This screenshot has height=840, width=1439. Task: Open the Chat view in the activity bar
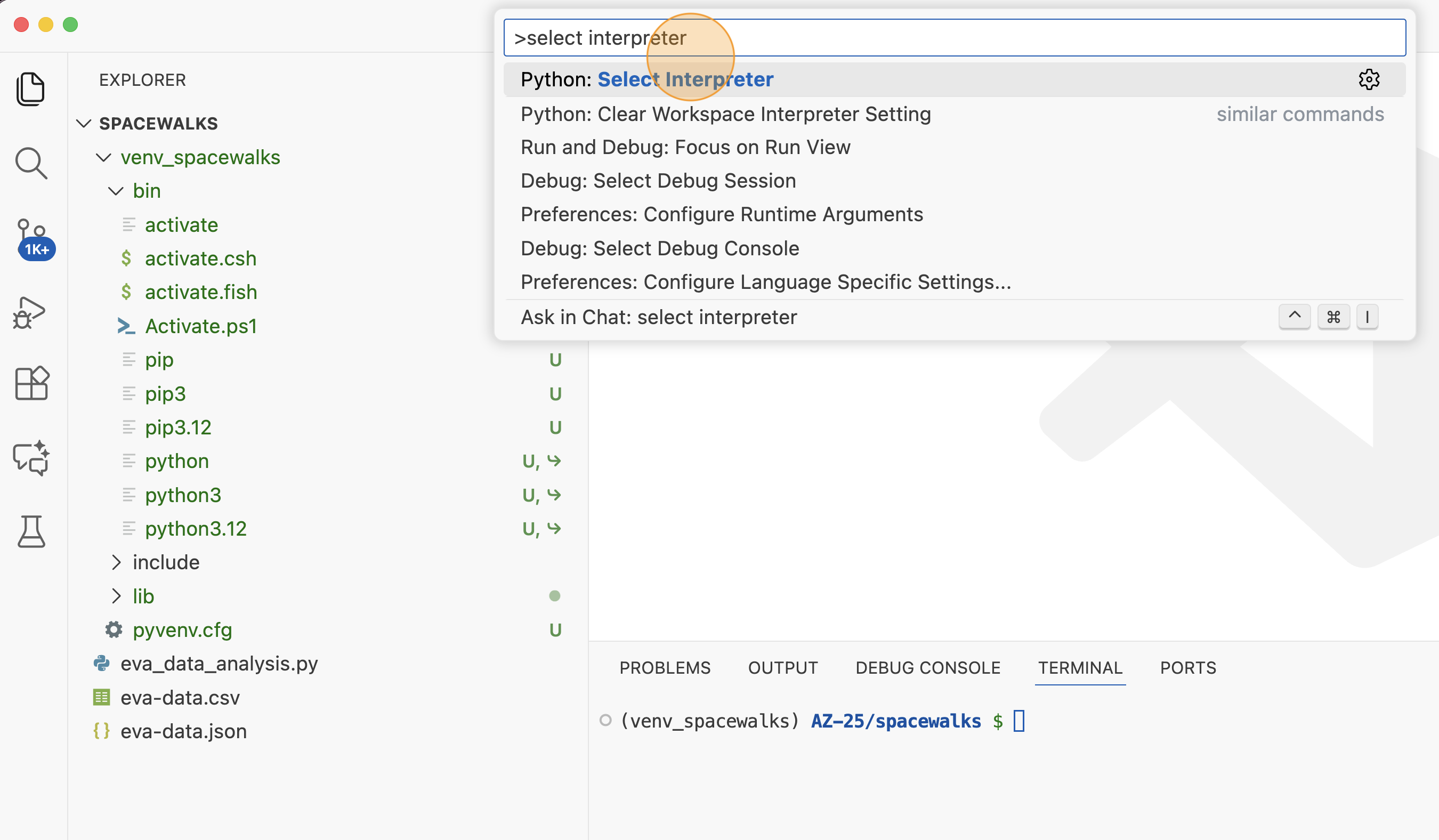pyautogui.click(x=31, y=458)
